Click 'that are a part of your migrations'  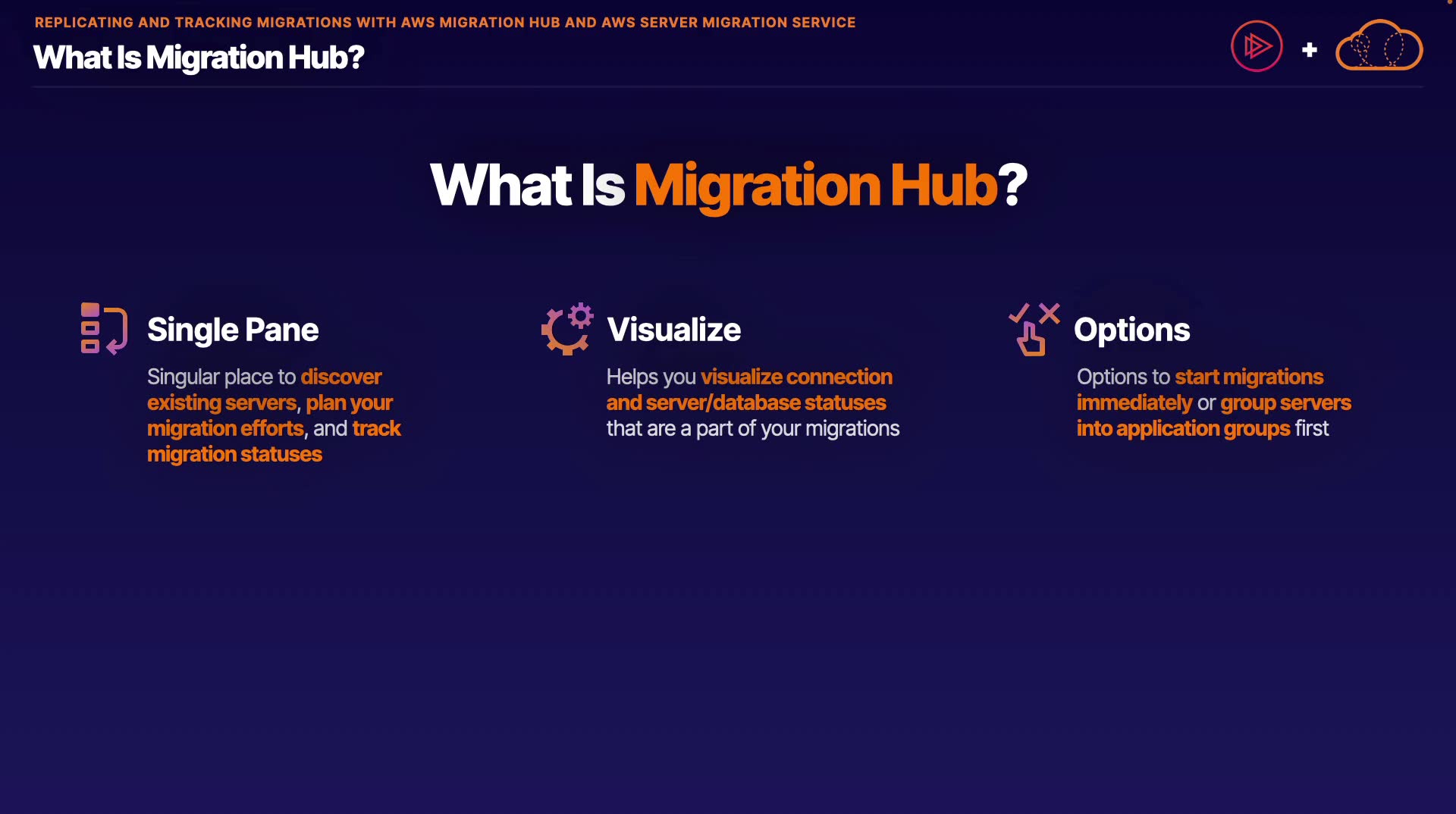tap(753, 428)
